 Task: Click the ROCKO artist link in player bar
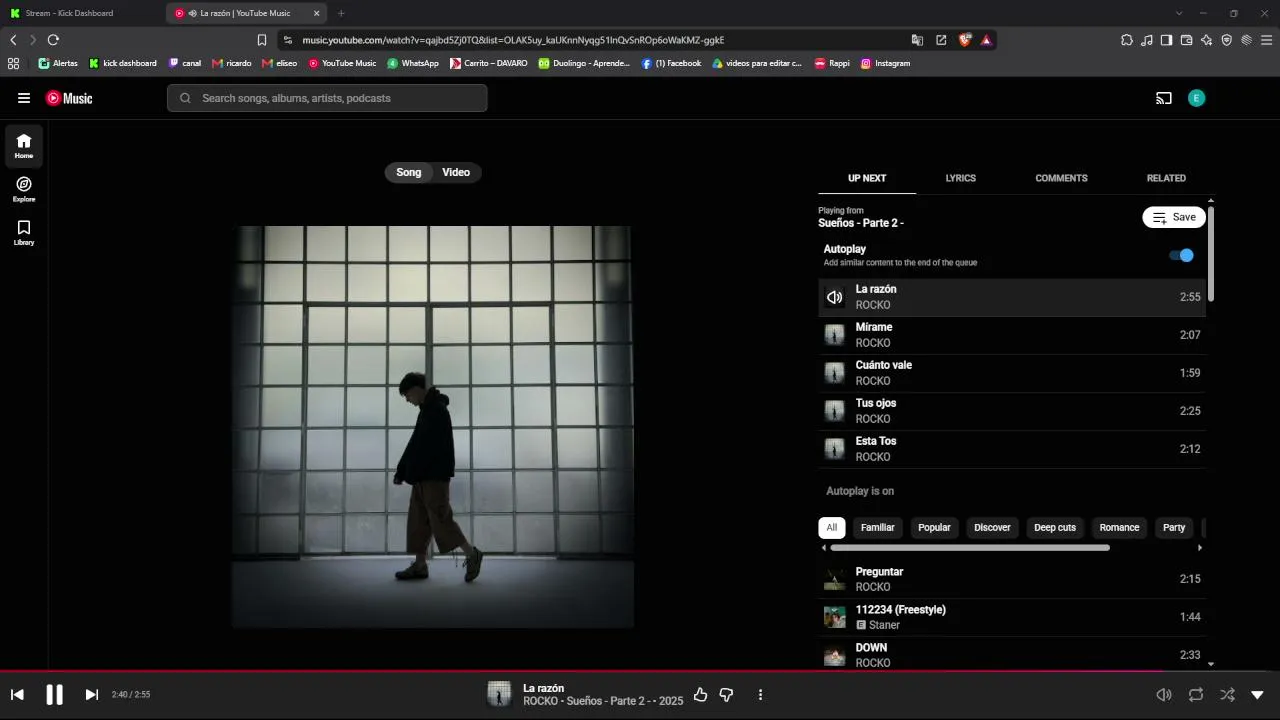[539, 701]
